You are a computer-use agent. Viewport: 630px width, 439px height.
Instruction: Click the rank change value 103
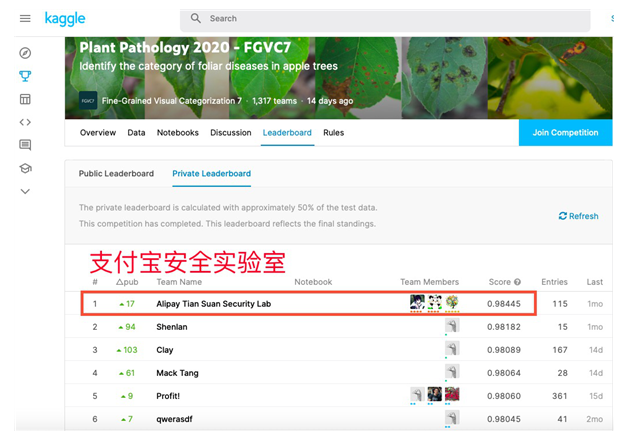tap(130, 350)
